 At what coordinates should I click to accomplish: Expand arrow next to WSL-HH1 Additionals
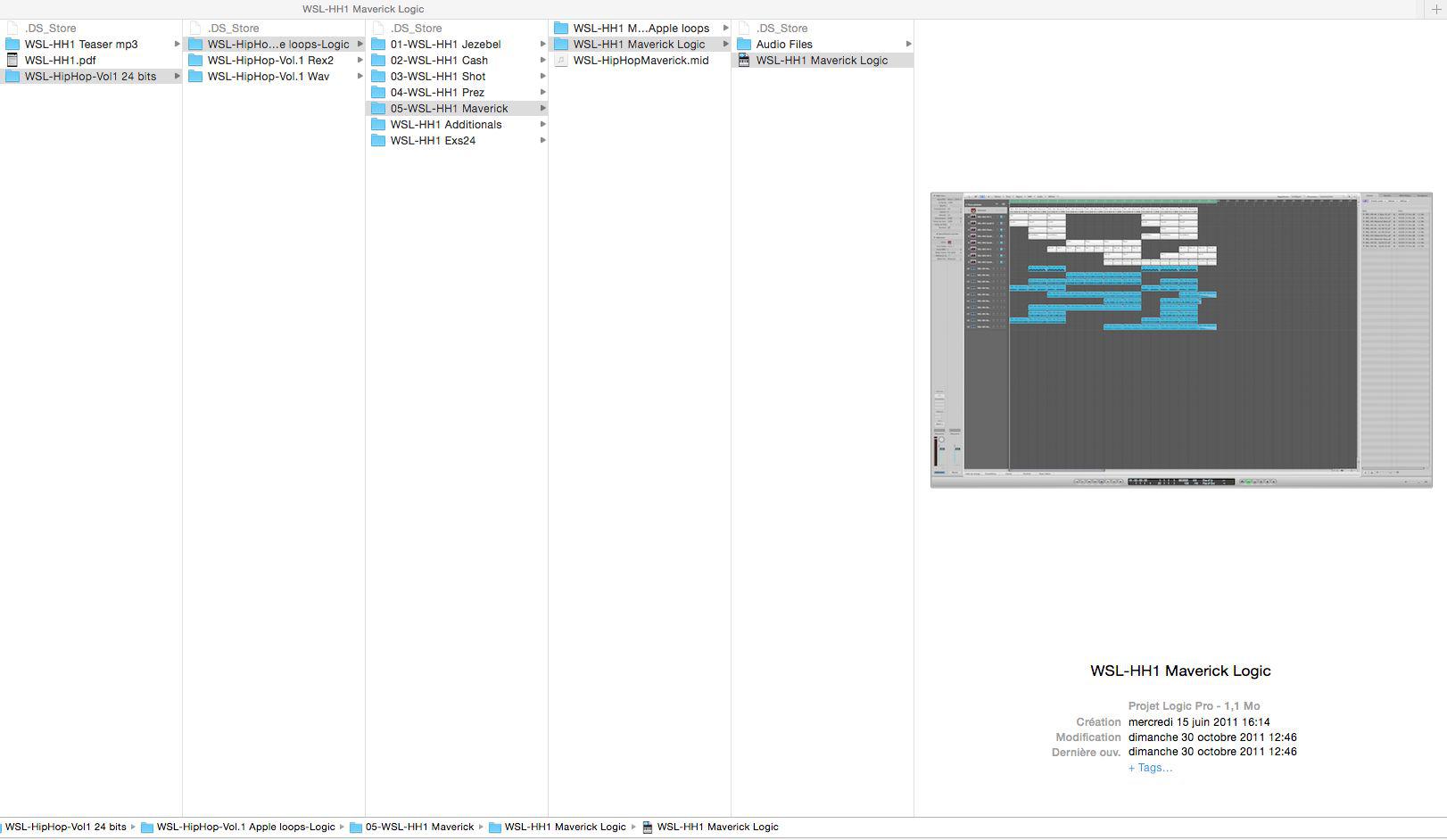(542, 124)
